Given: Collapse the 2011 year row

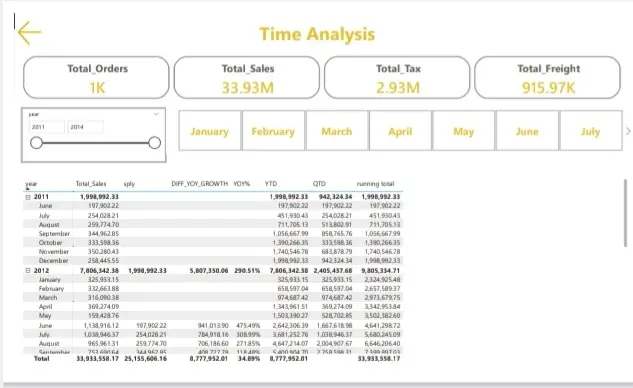Looking at the screenshot, I should click(28, 197).
